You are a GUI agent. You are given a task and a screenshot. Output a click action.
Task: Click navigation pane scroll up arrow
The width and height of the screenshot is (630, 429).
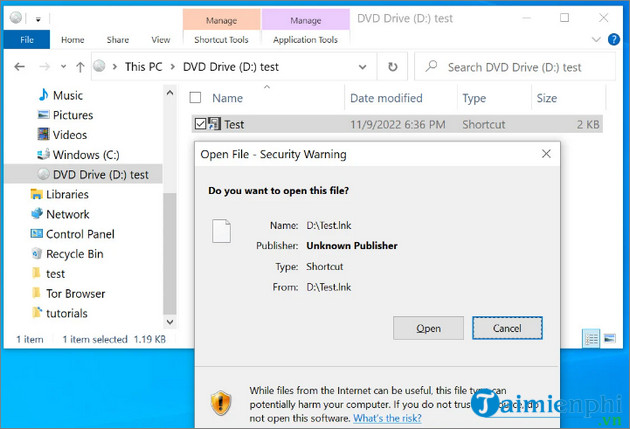tap(170, 93)
